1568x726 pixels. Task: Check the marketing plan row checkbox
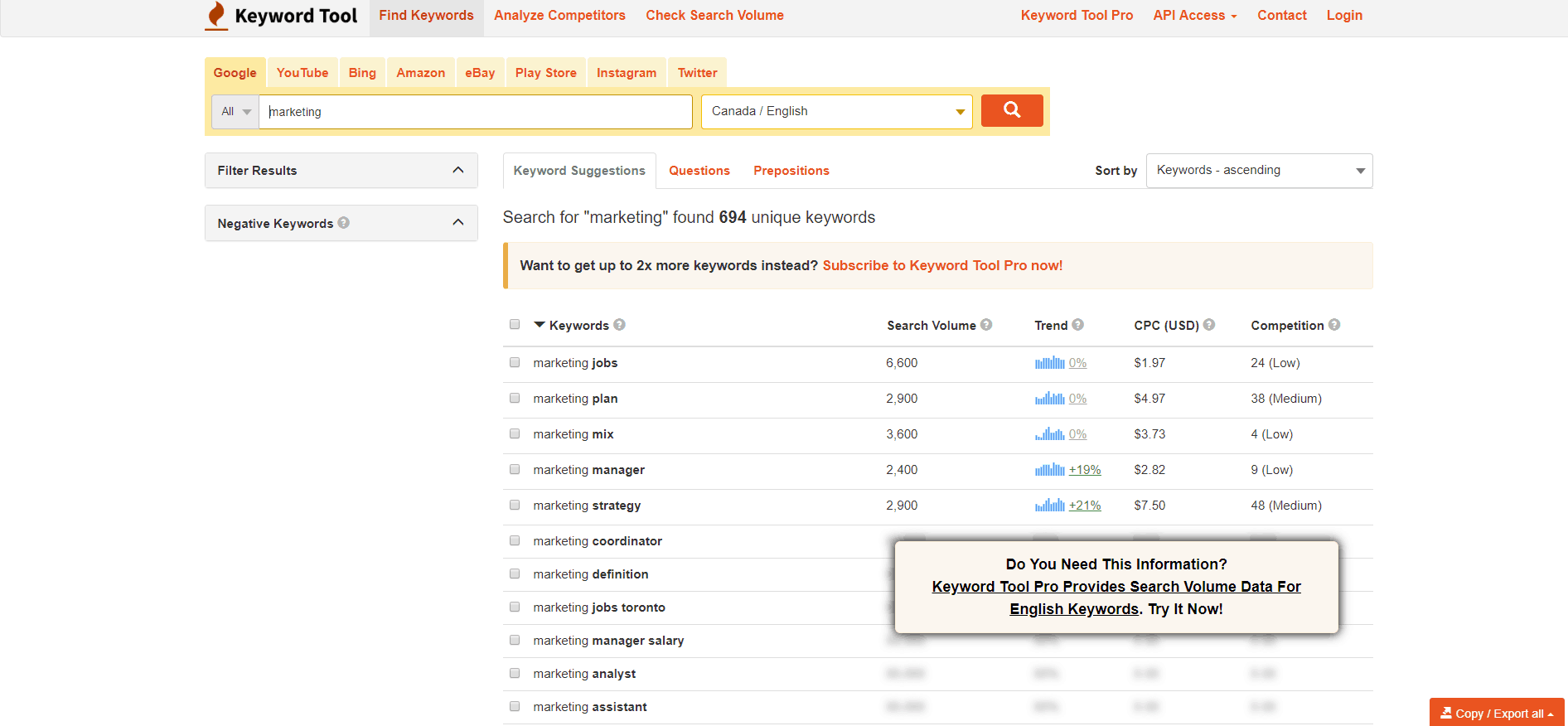(x=515, y=398)
